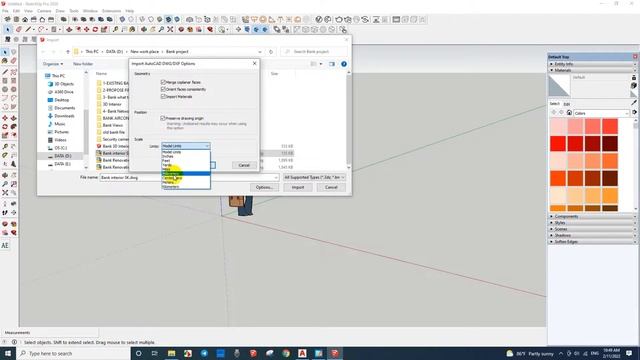Click the Zoom Extents tool
The image size is (640, 360).
pyautogui.click(x=170, y=29)
